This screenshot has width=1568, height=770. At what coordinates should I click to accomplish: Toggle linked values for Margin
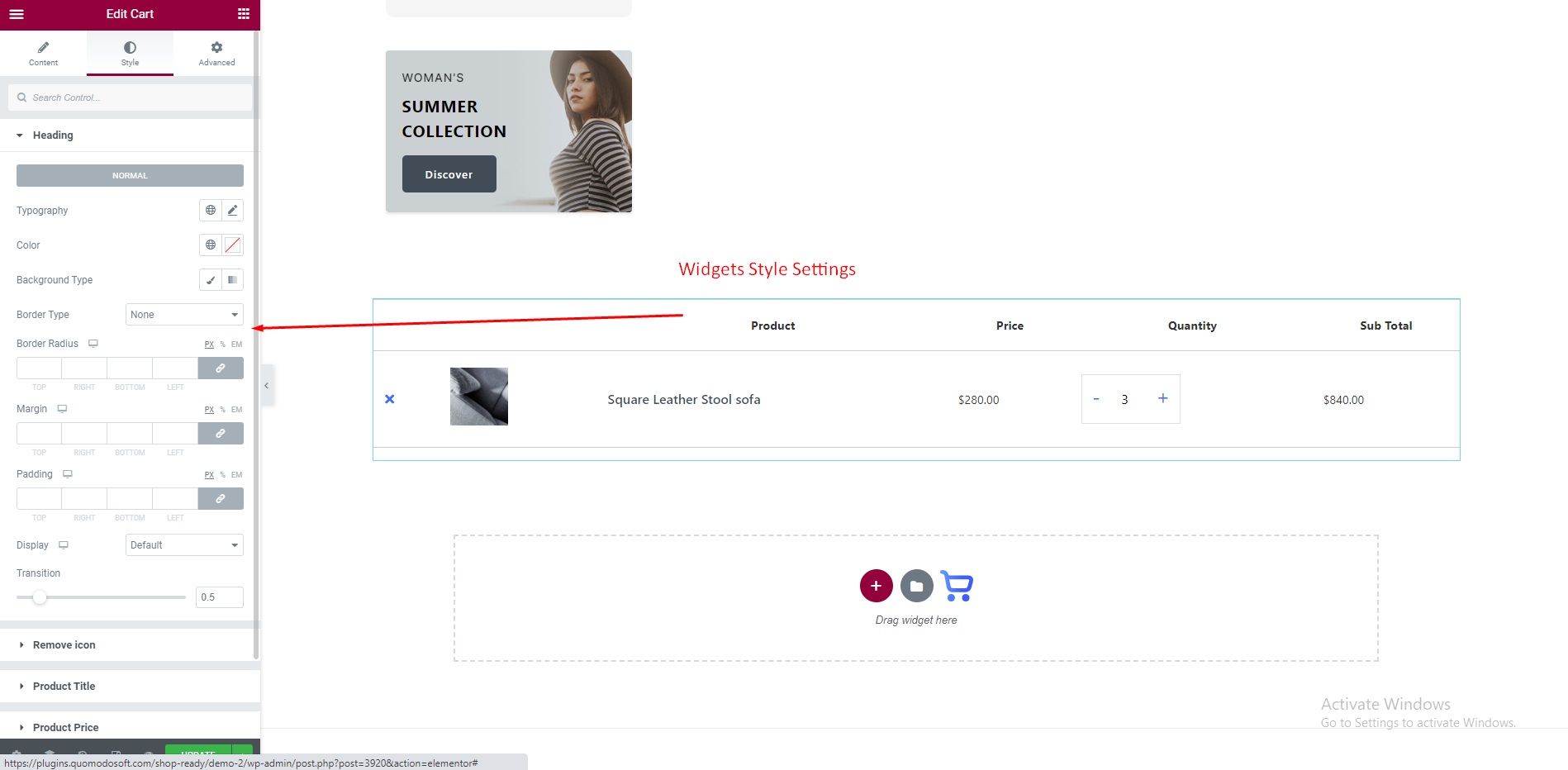[x=221, y=434]
